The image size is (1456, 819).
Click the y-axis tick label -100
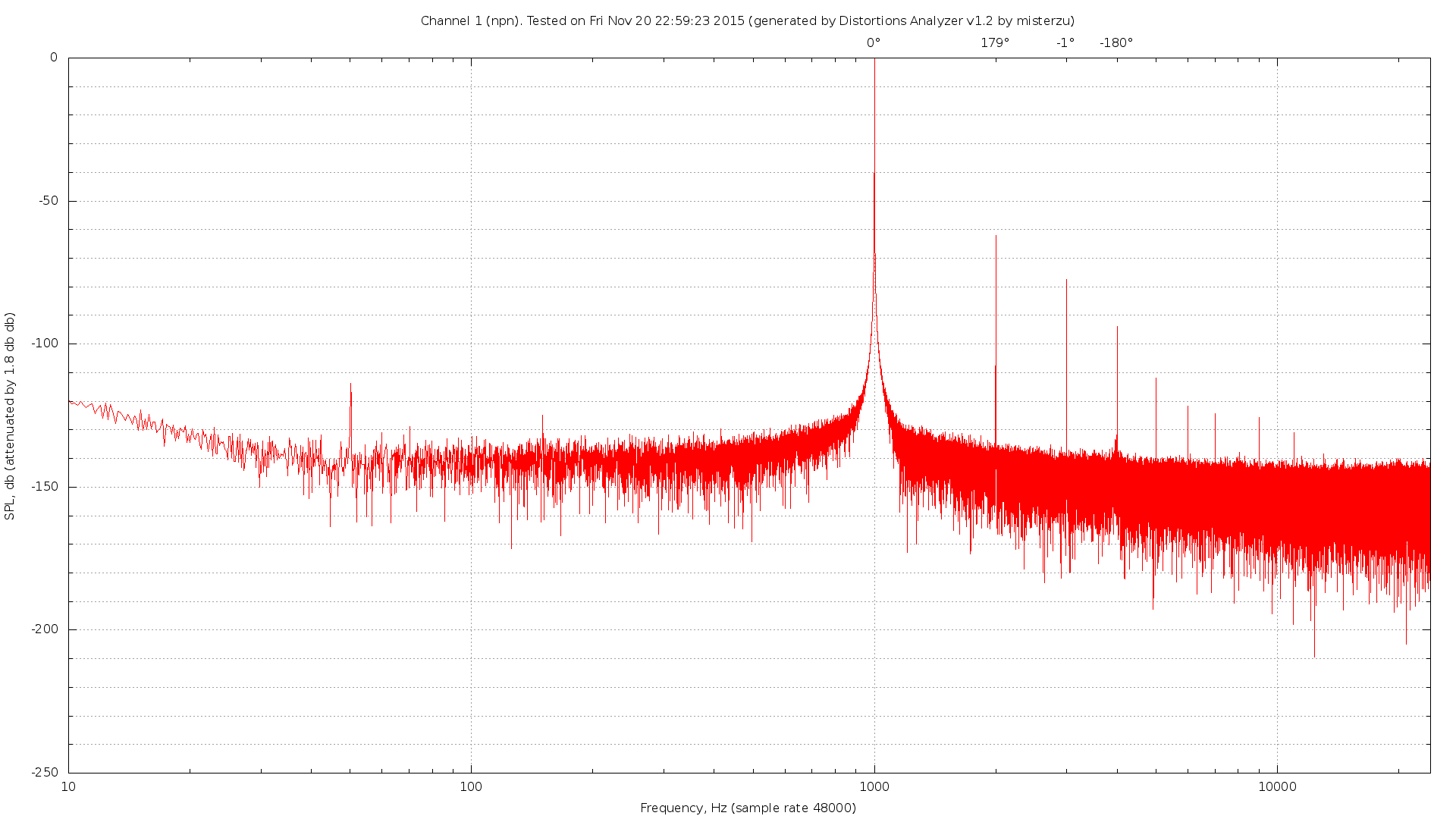pyautogui.click(x=44, y=344)
